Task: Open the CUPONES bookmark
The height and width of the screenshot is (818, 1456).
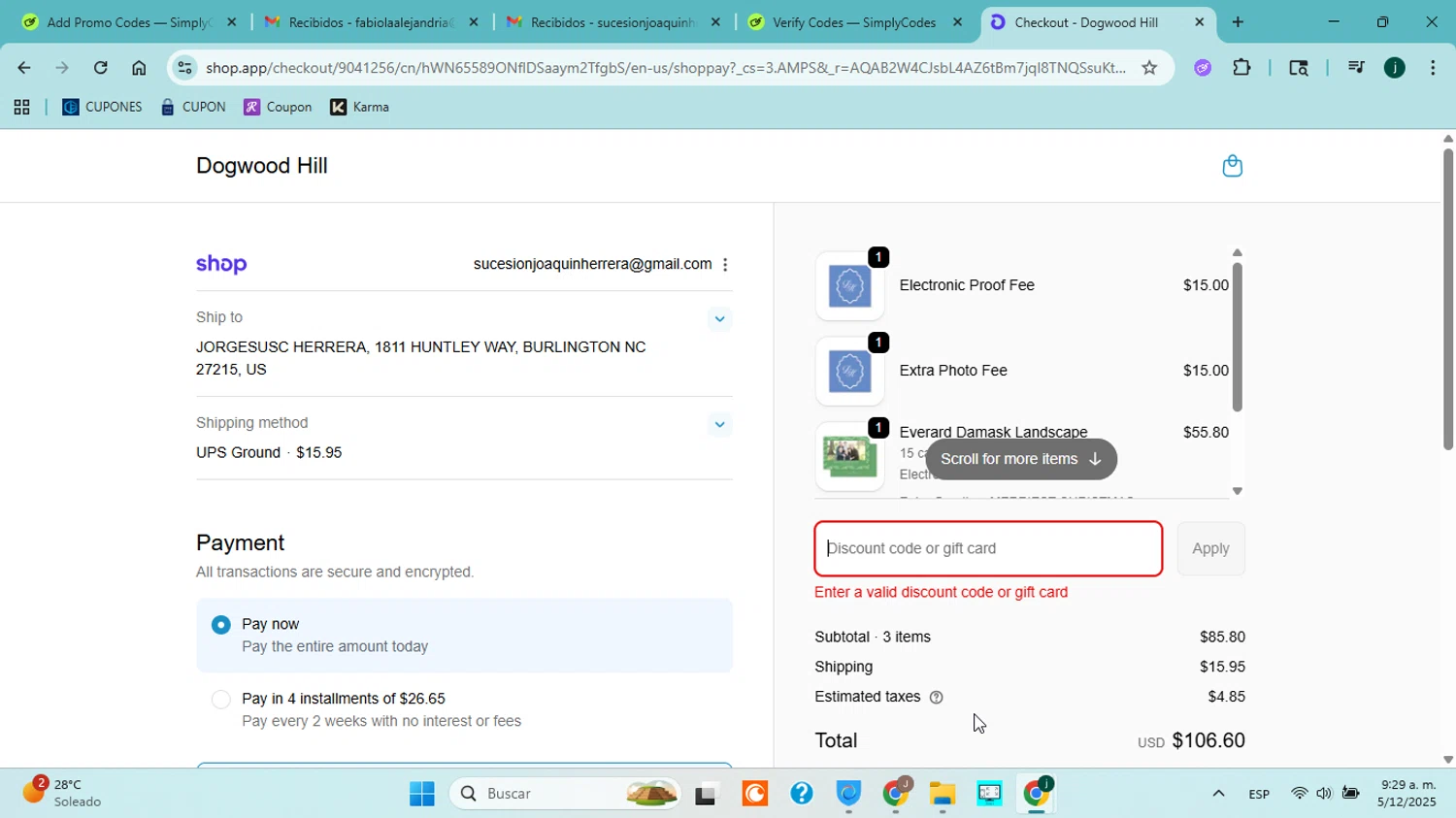Action: coord(102,108)
